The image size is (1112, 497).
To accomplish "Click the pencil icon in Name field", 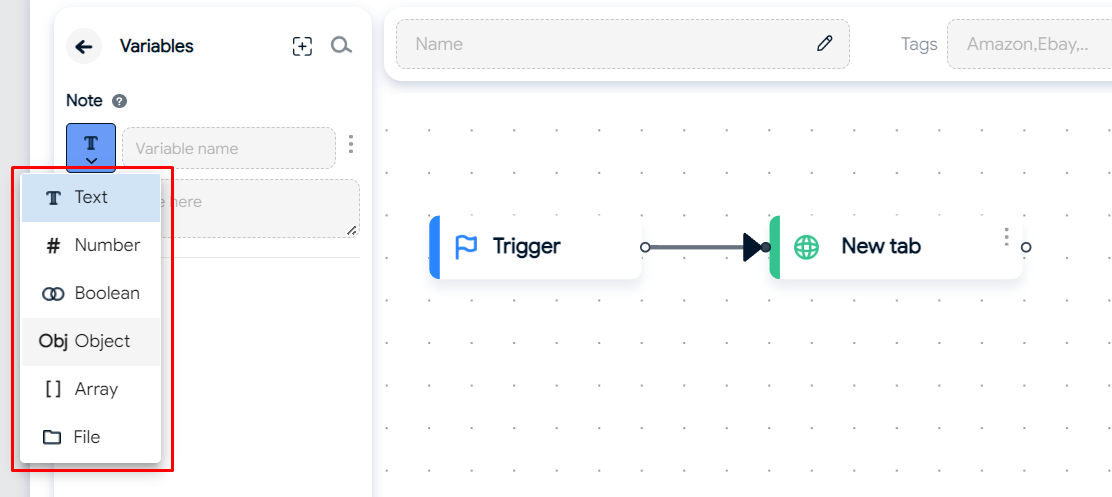I will click(824, 43).
